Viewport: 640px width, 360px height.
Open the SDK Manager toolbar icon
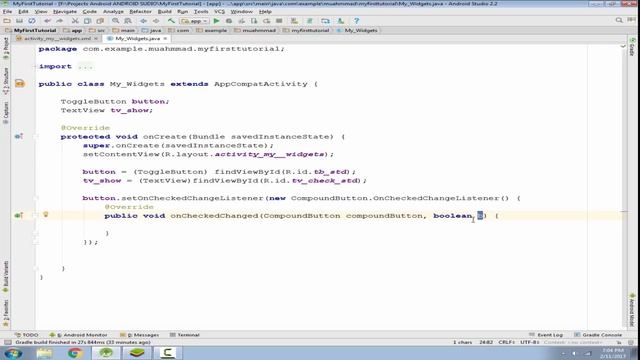[x=340, y=21]
